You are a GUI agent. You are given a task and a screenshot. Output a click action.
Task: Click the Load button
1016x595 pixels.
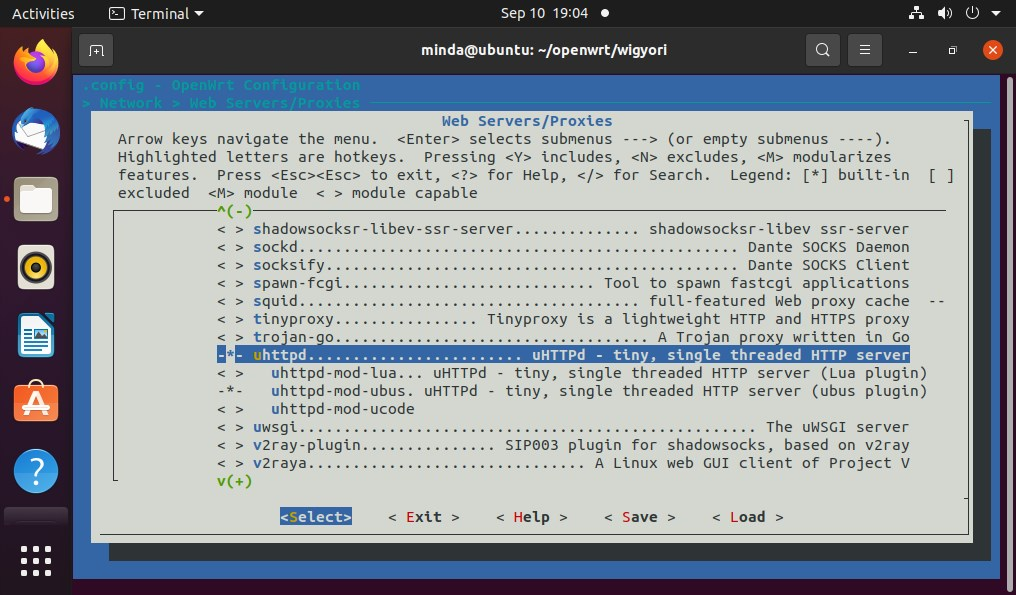748,517
